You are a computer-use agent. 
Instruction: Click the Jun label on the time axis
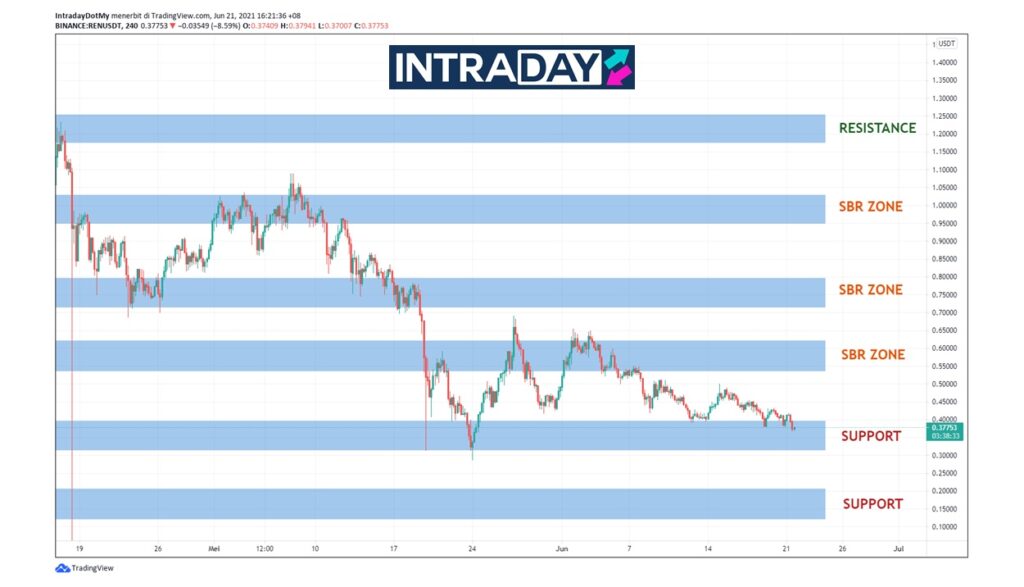coord(561,549)
